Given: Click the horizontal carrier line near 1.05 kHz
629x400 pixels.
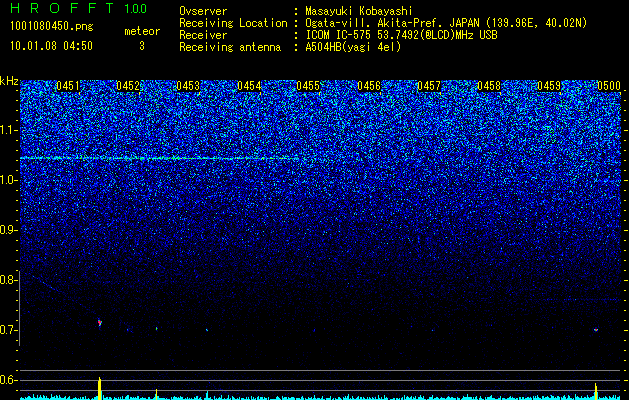Looking at the screenshot, I should [160, 158].
